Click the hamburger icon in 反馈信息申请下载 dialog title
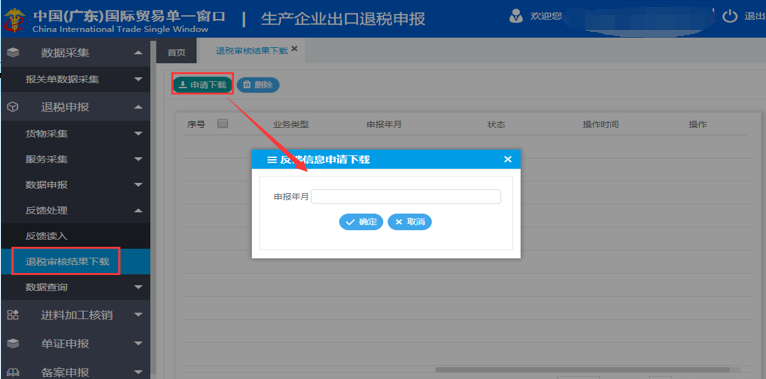This screenshot has width=766, height=379. 272,159
